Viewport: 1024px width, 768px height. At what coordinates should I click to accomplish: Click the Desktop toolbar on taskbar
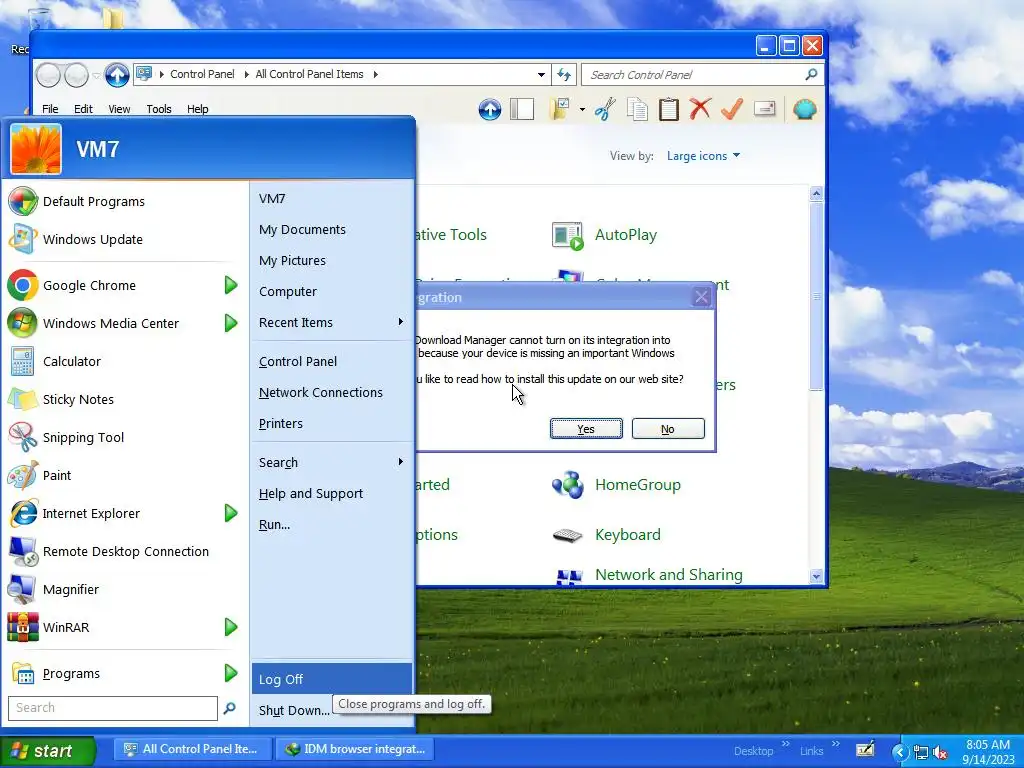(x=753, y=751)
